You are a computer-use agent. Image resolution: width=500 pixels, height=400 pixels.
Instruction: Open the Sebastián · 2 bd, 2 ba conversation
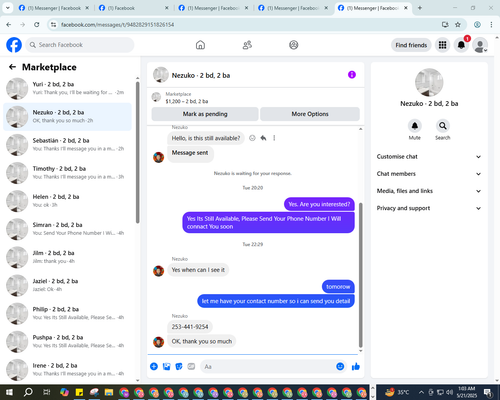click(x=67, y=145)
